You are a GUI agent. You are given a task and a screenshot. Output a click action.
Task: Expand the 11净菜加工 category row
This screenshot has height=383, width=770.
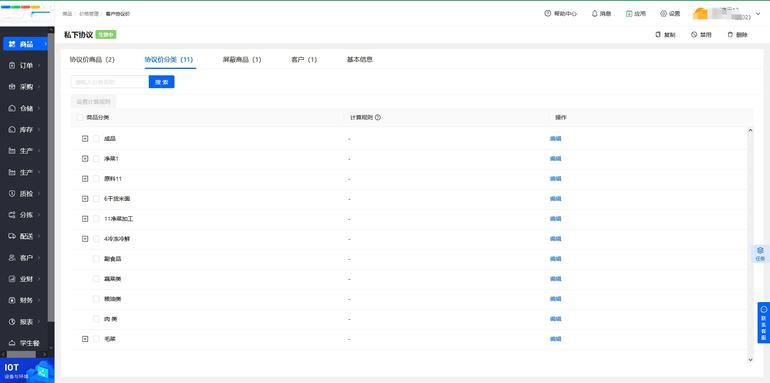coord(85,219)
